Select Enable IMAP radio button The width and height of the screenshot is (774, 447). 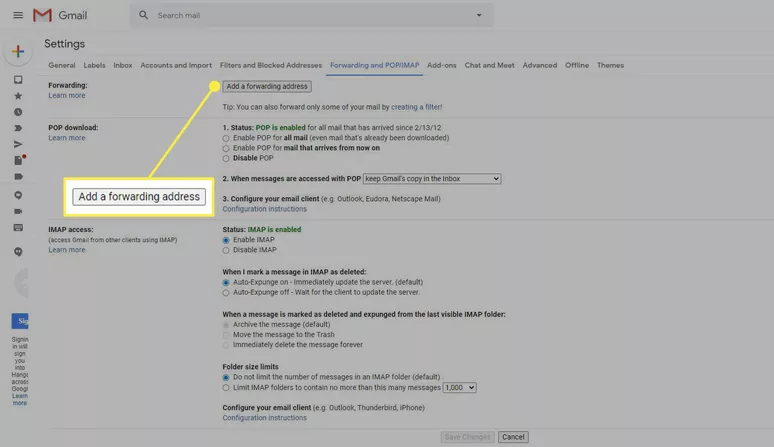pyautogui.click(x=226, y=240)
